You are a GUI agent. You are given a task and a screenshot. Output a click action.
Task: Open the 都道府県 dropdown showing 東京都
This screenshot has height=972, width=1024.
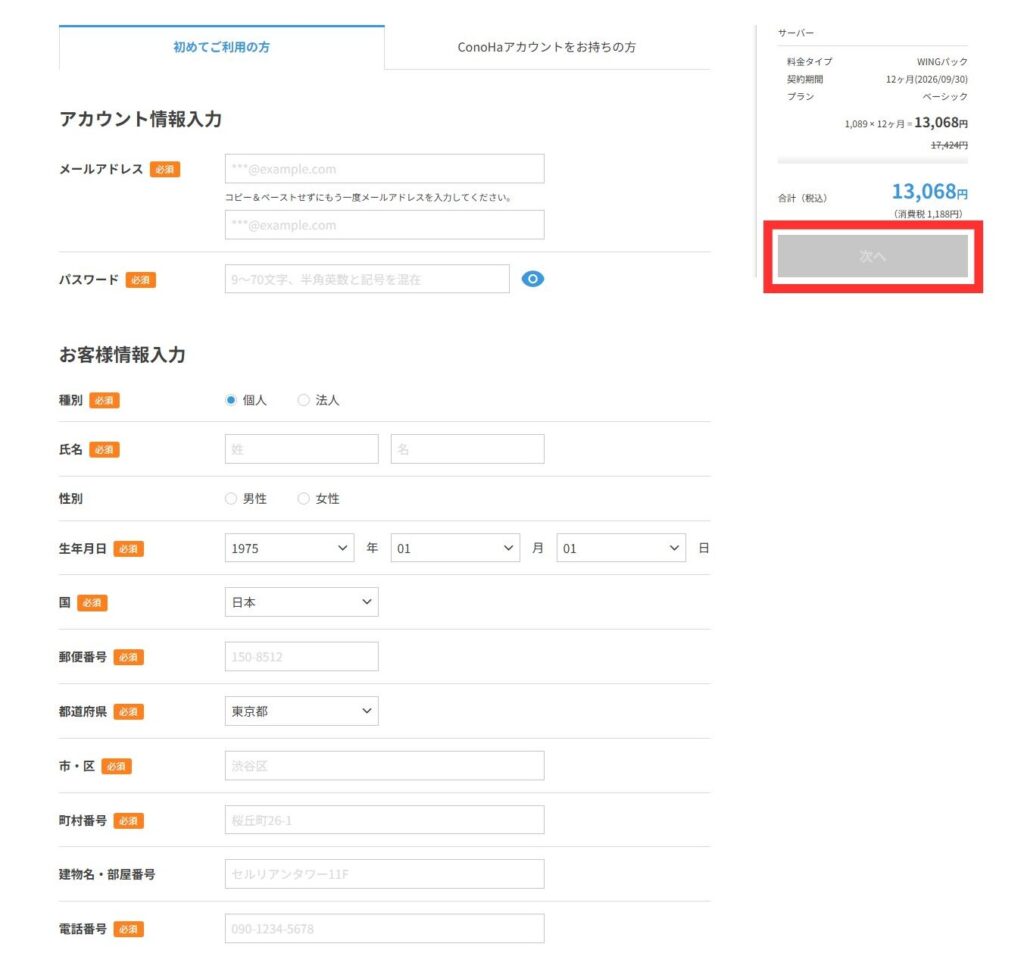click(301, 711)
